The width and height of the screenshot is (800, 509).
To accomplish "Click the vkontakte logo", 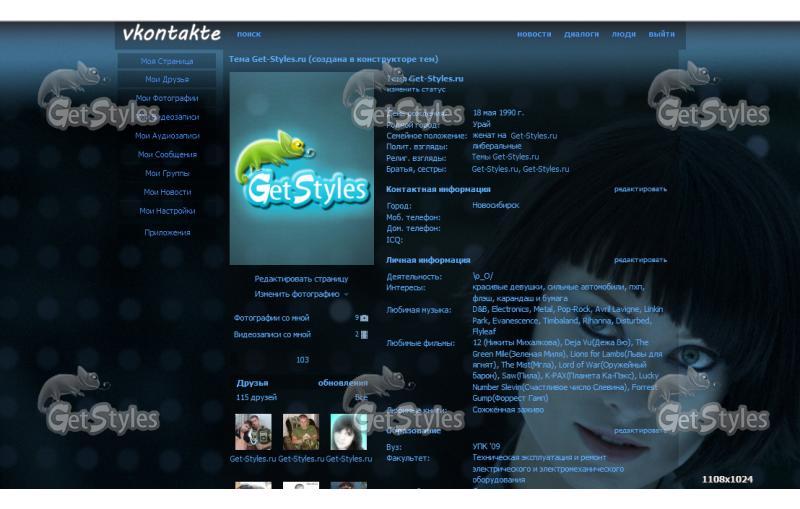I will pos(172,34).
